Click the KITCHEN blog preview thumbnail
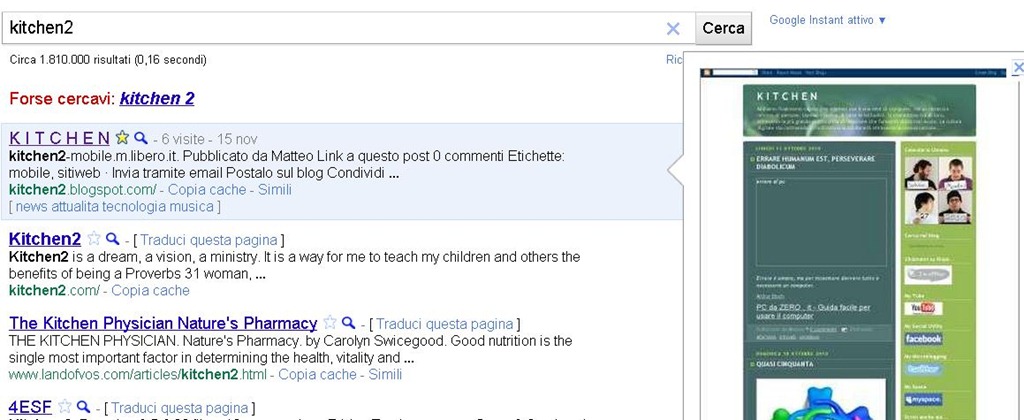This screenshot has height=420, width=1024. click(x=859, y=244)
